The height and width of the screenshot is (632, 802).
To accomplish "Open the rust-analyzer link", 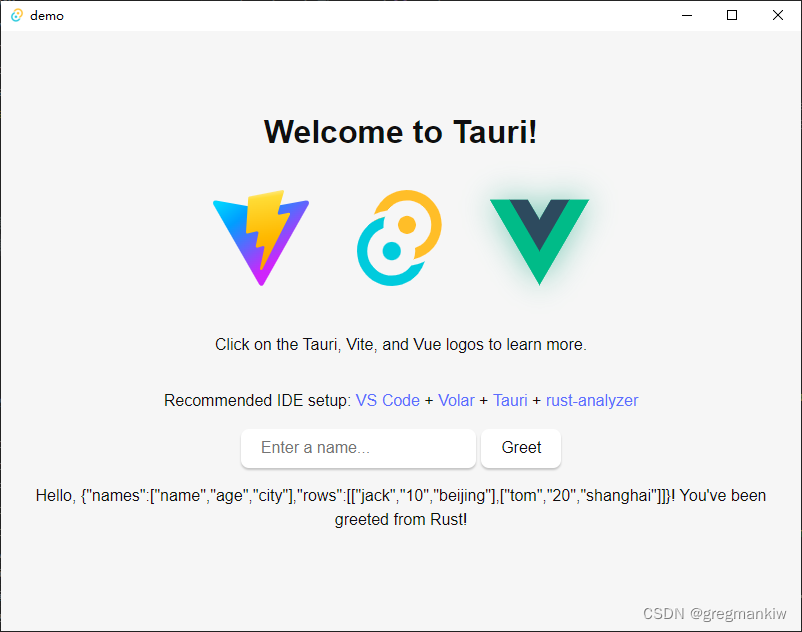I will (x=592, y=400).
